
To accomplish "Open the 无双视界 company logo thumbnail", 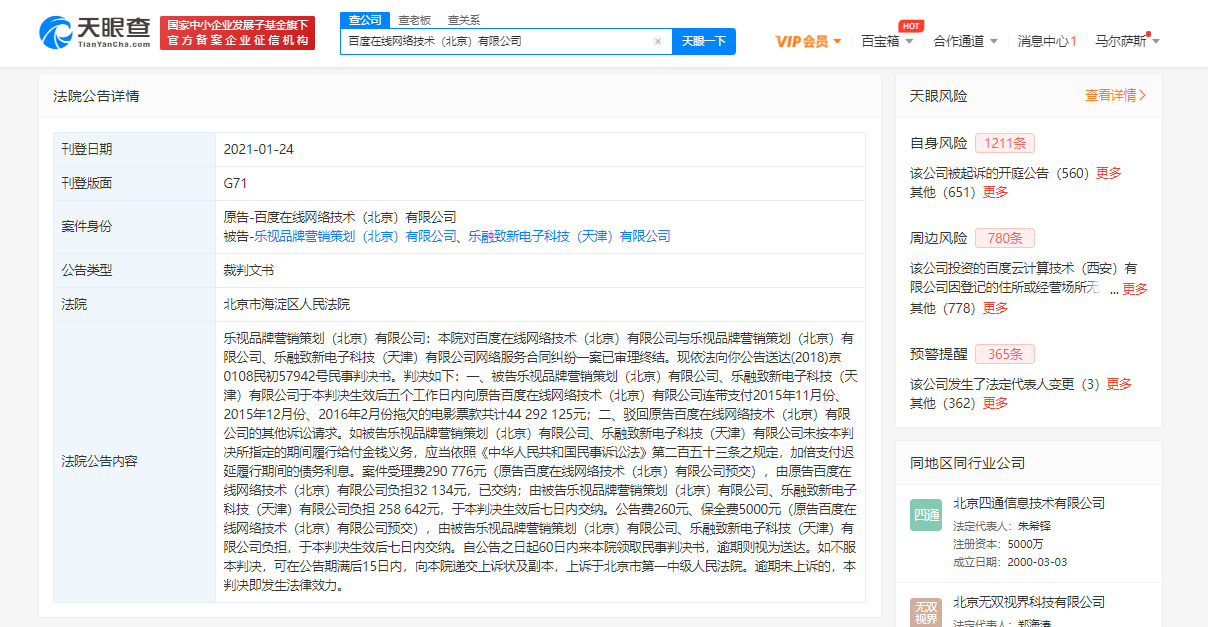I will (926, 611).
